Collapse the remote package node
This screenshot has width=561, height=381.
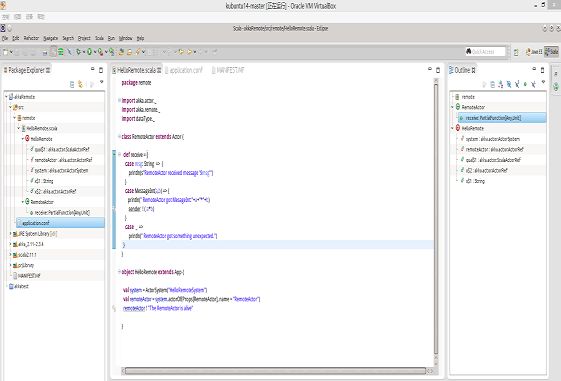pos(15,118)
